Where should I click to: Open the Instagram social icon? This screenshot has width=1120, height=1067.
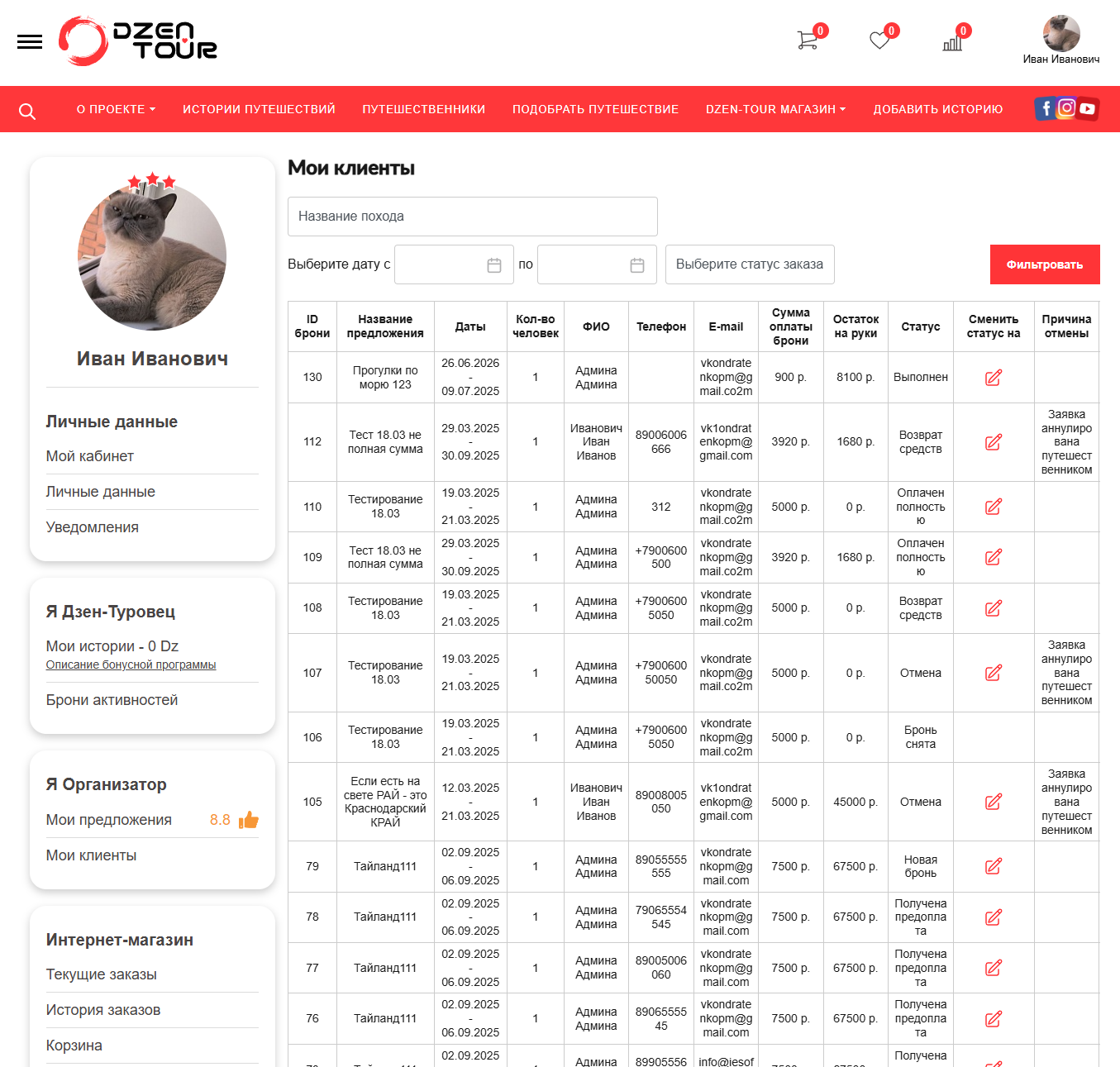[x=1066, y=108]
